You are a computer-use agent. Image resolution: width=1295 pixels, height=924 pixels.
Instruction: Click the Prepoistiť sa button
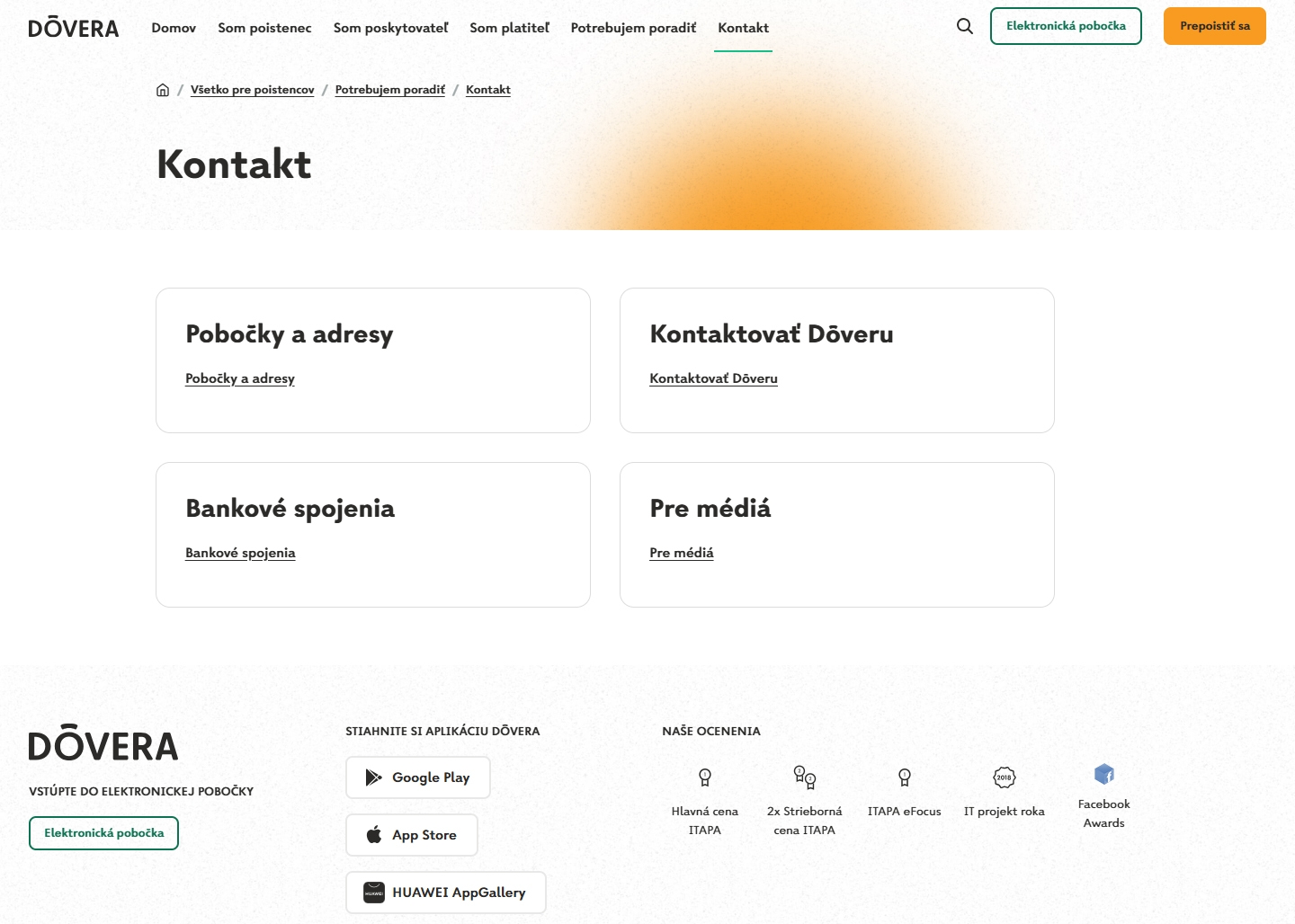(1214, 26)
